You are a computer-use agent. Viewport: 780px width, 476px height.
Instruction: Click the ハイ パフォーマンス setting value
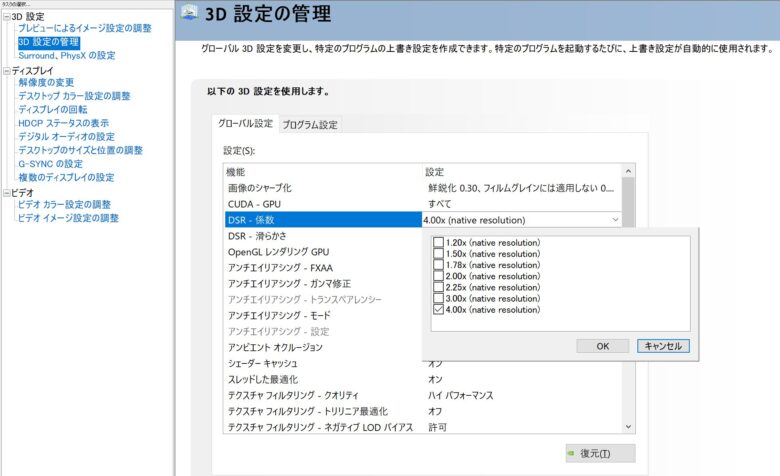click(x=461, y=395)
